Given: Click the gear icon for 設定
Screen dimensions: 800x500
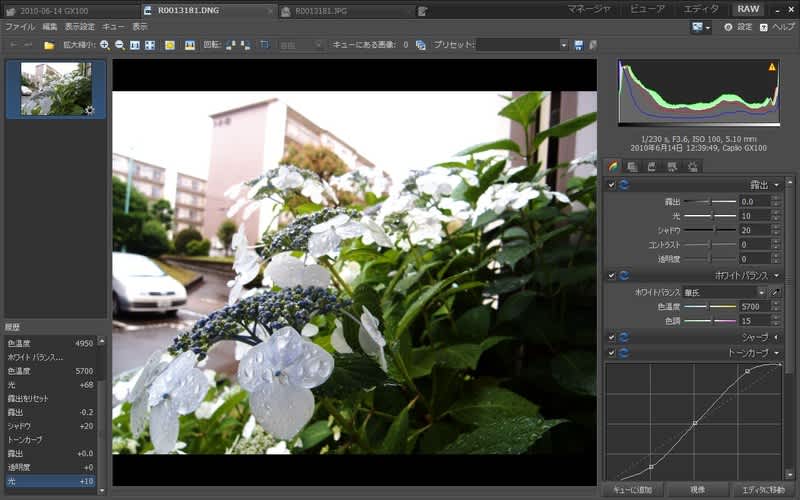Looking at the screenshot, I should pos(728,27).
